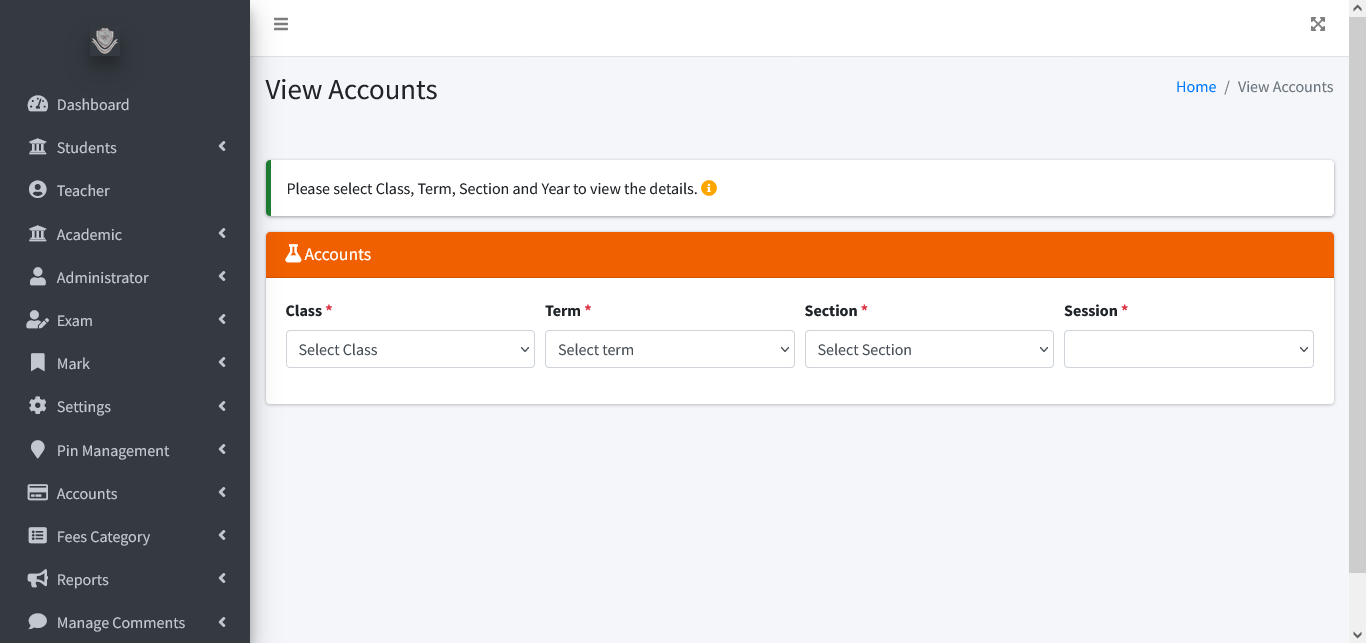Open the Pin Management menu item
This screenshot has width=1366, height=643.
point(125,450)
